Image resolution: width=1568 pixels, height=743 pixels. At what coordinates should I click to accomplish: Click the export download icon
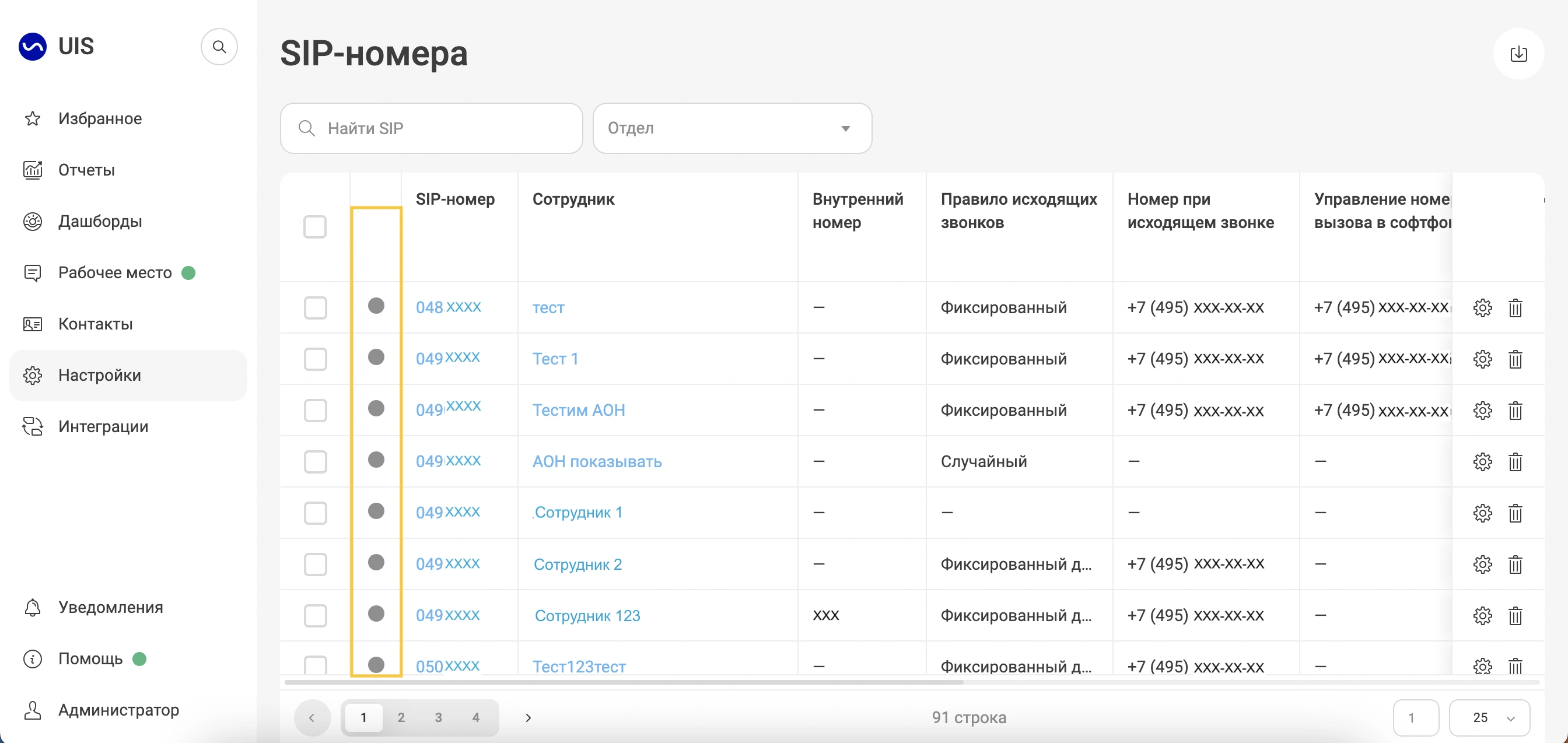pyautogui.click(x=1518, y=54)
